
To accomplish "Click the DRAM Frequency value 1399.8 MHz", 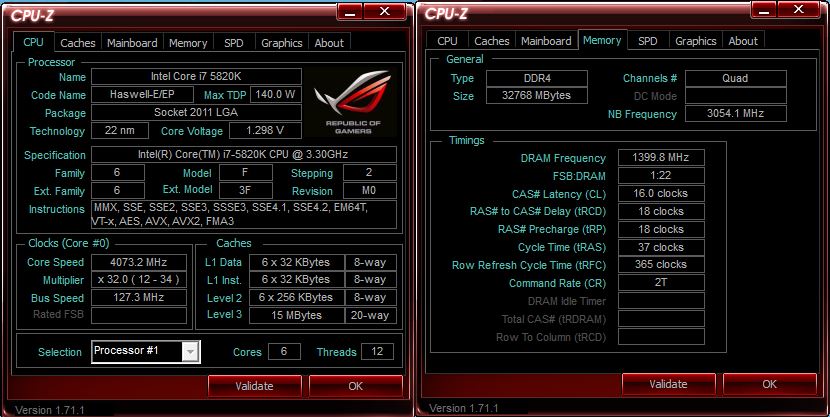I will pyautogui.click(x=661, y=157).
